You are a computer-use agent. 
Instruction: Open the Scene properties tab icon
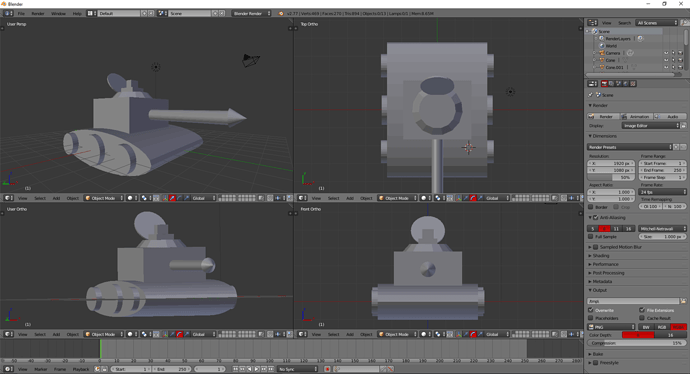pyautogui.click(x=618, y=84)
